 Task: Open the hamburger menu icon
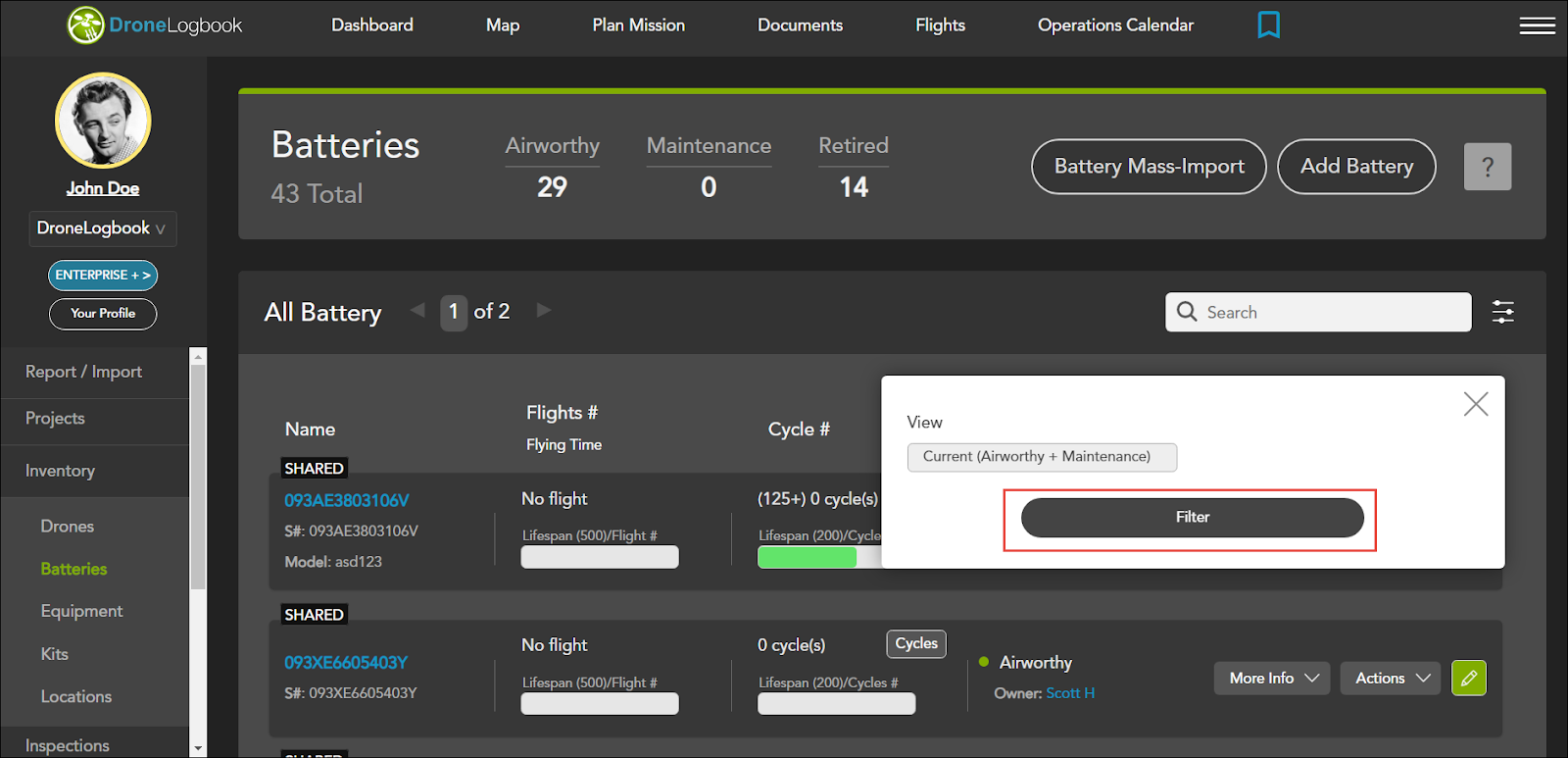[x=1537, y=25]
